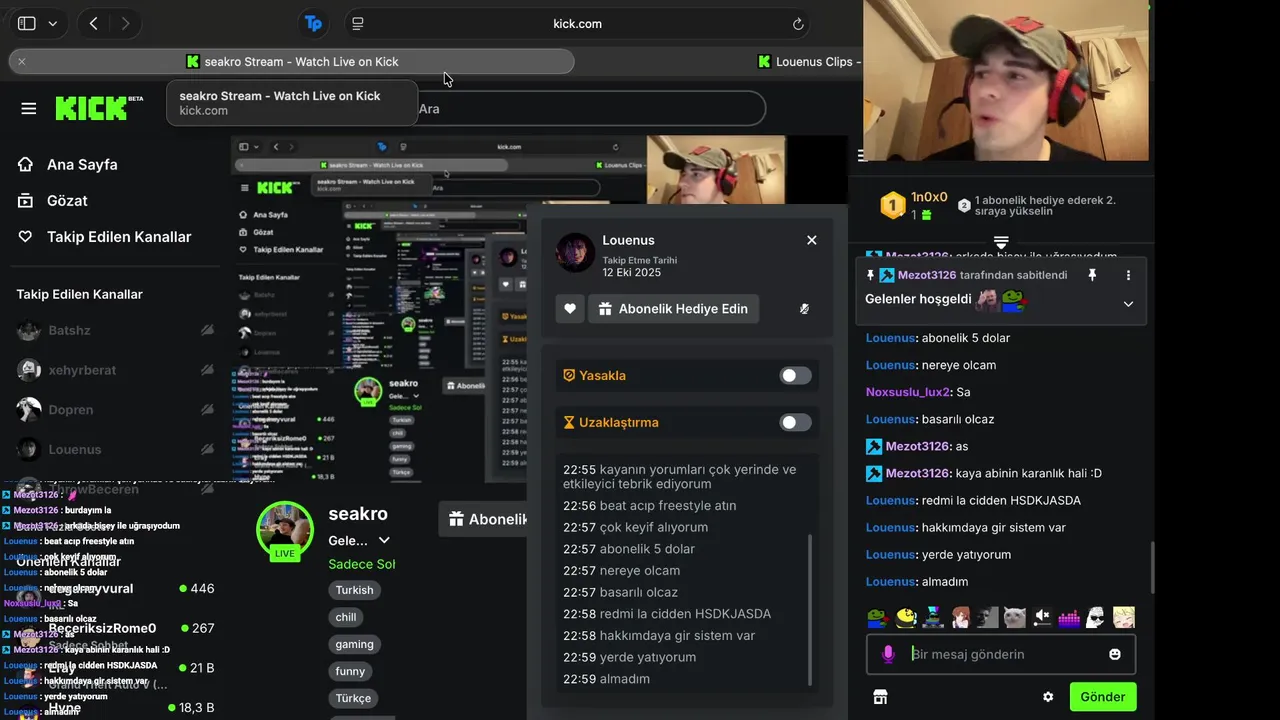This screenshot has width=1280, height=720.
Task: Click Abonelik Hediye Edin button
Action: pyautogui.click(x=673, y=309)
